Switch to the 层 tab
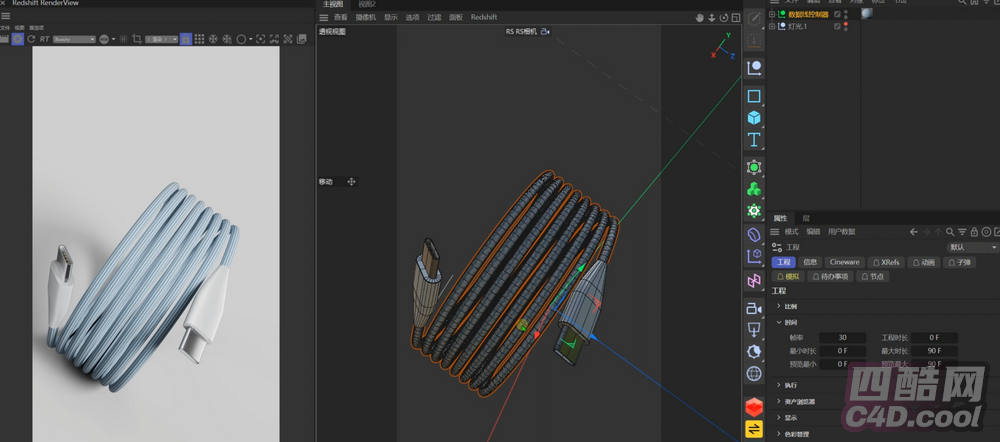The height and width of the screenshot is (442, 1000). coord(806,217)
